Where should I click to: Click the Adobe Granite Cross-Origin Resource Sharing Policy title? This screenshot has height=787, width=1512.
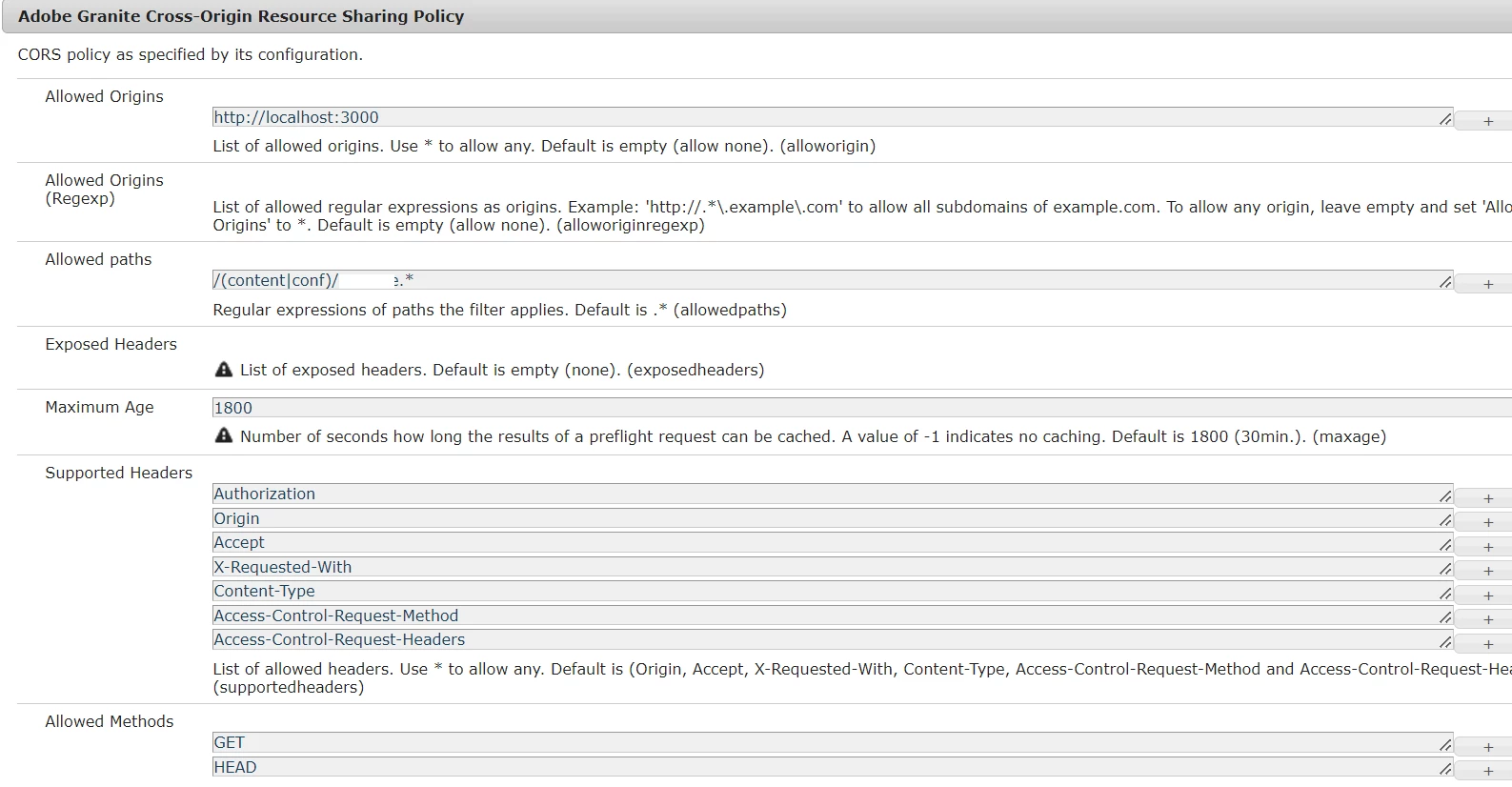pos(241,16)
